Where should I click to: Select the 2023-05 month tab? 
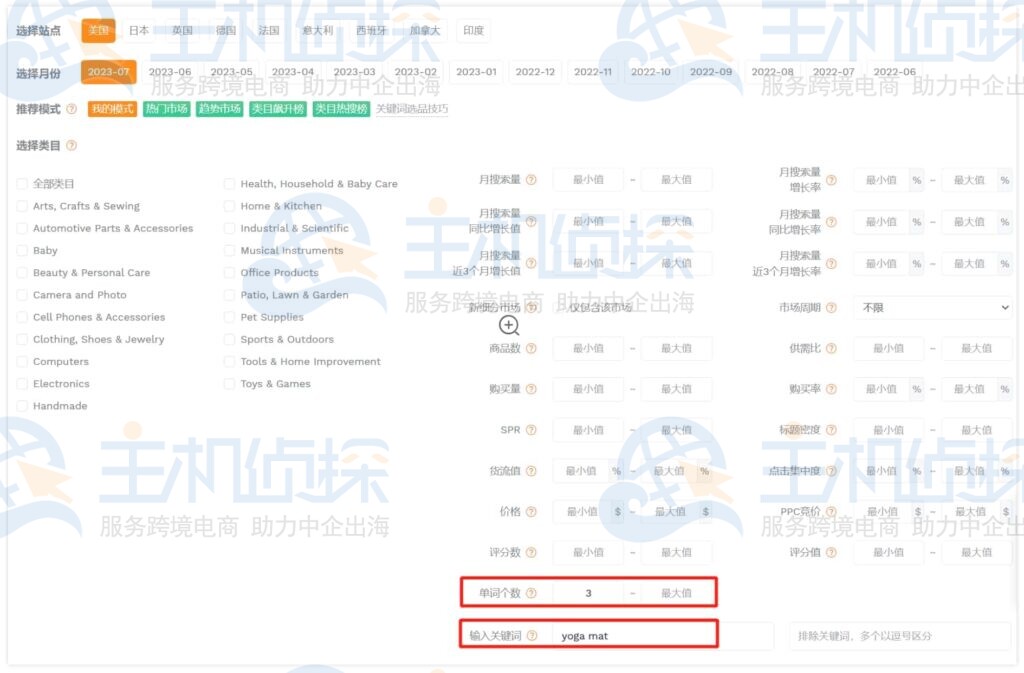pyautogui.click(x=231, y=72)
